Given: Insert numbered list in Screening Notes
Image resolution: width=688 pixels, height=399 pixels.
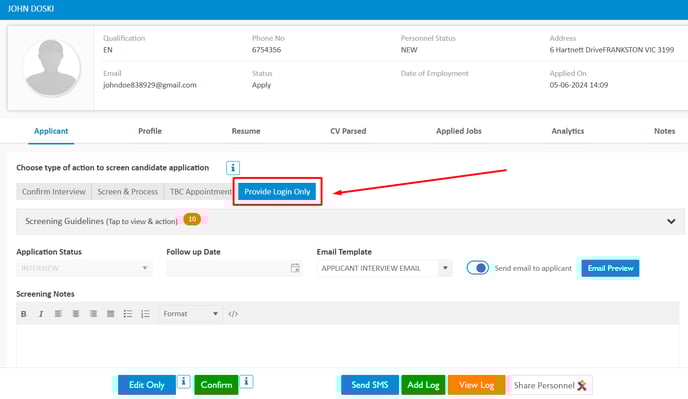Looking at the screenshot, I should point(145,314).
